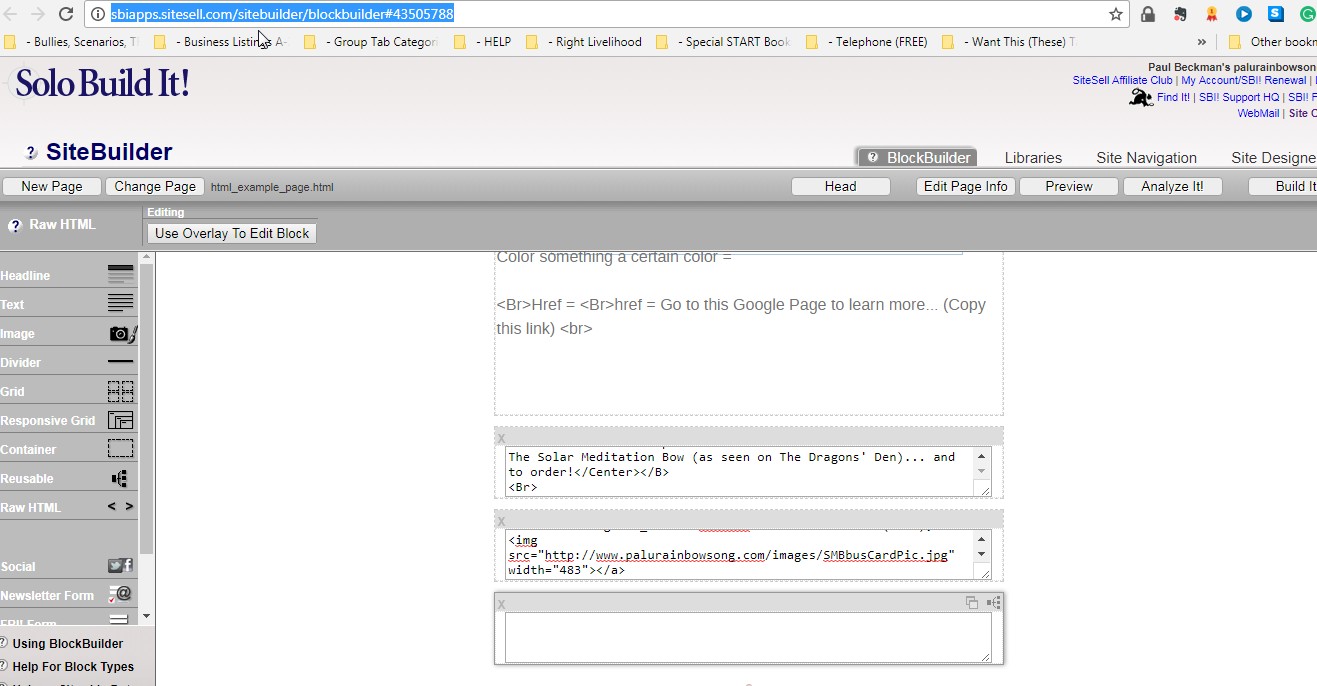The image size is (1317, 686).
Task: Open the Site Designer tab
Action: click(x=1274, y=158)
